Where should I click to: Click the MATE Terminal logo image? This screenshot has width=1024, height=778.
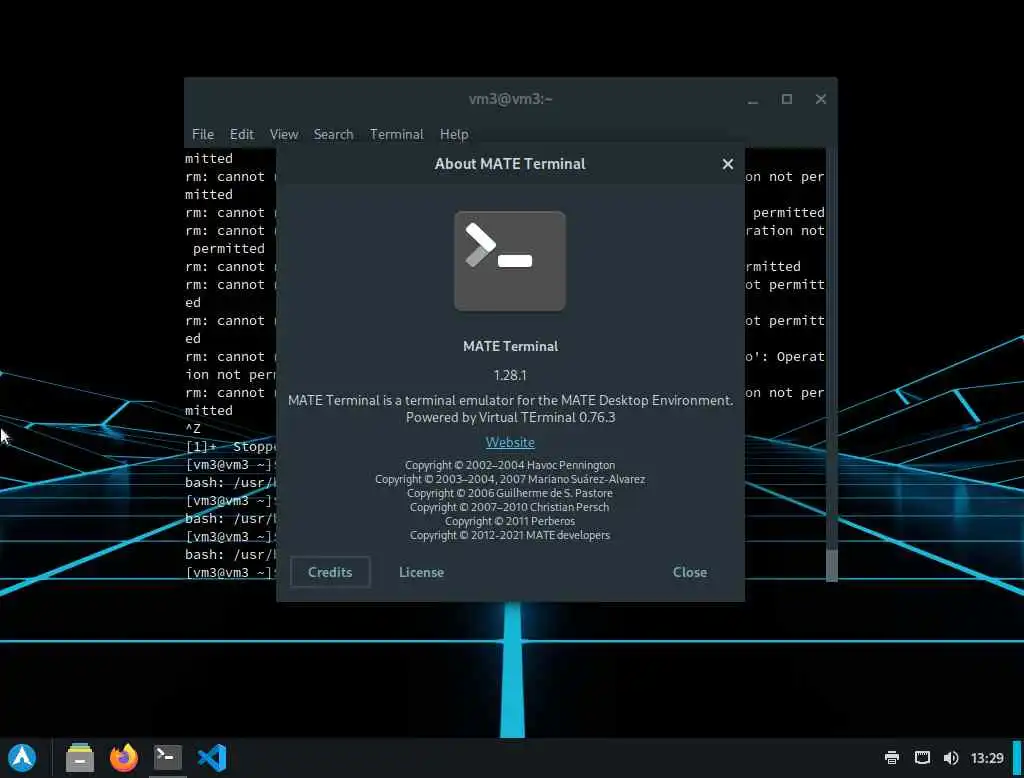(510, 261)
